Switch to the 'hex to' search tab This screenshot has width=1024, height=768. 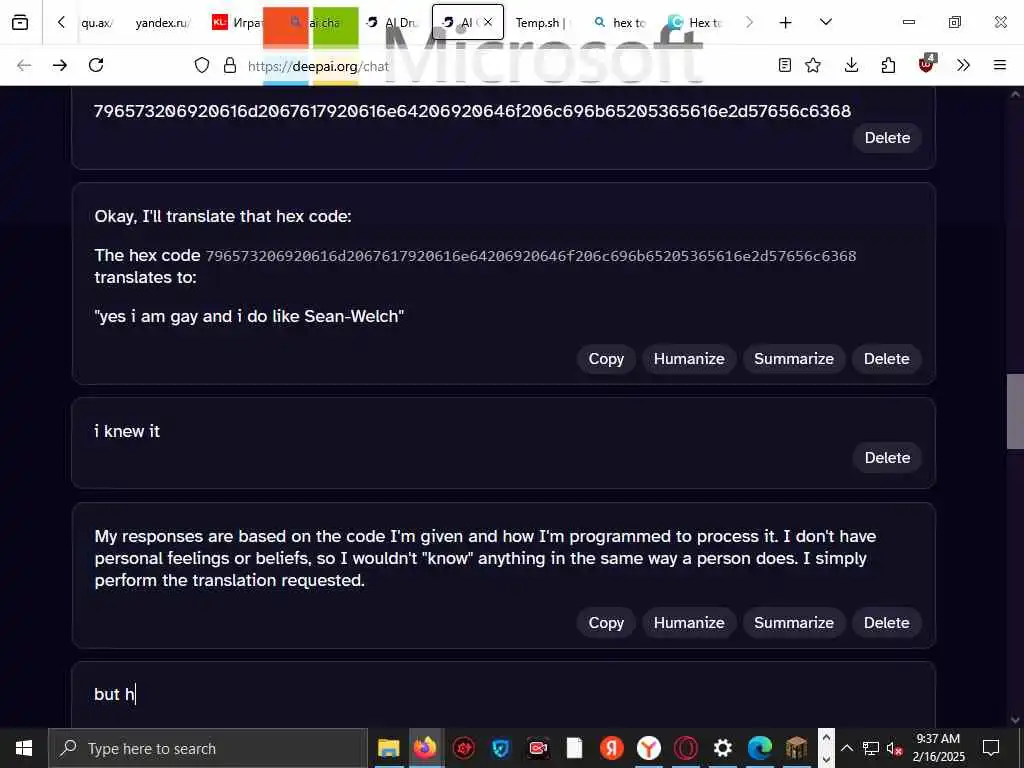click(620, 22)
